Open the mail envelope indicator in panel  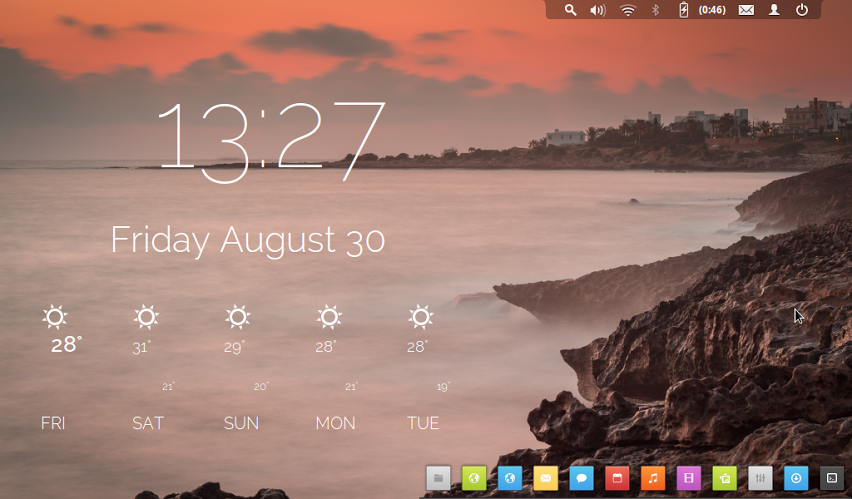(746, 10)
